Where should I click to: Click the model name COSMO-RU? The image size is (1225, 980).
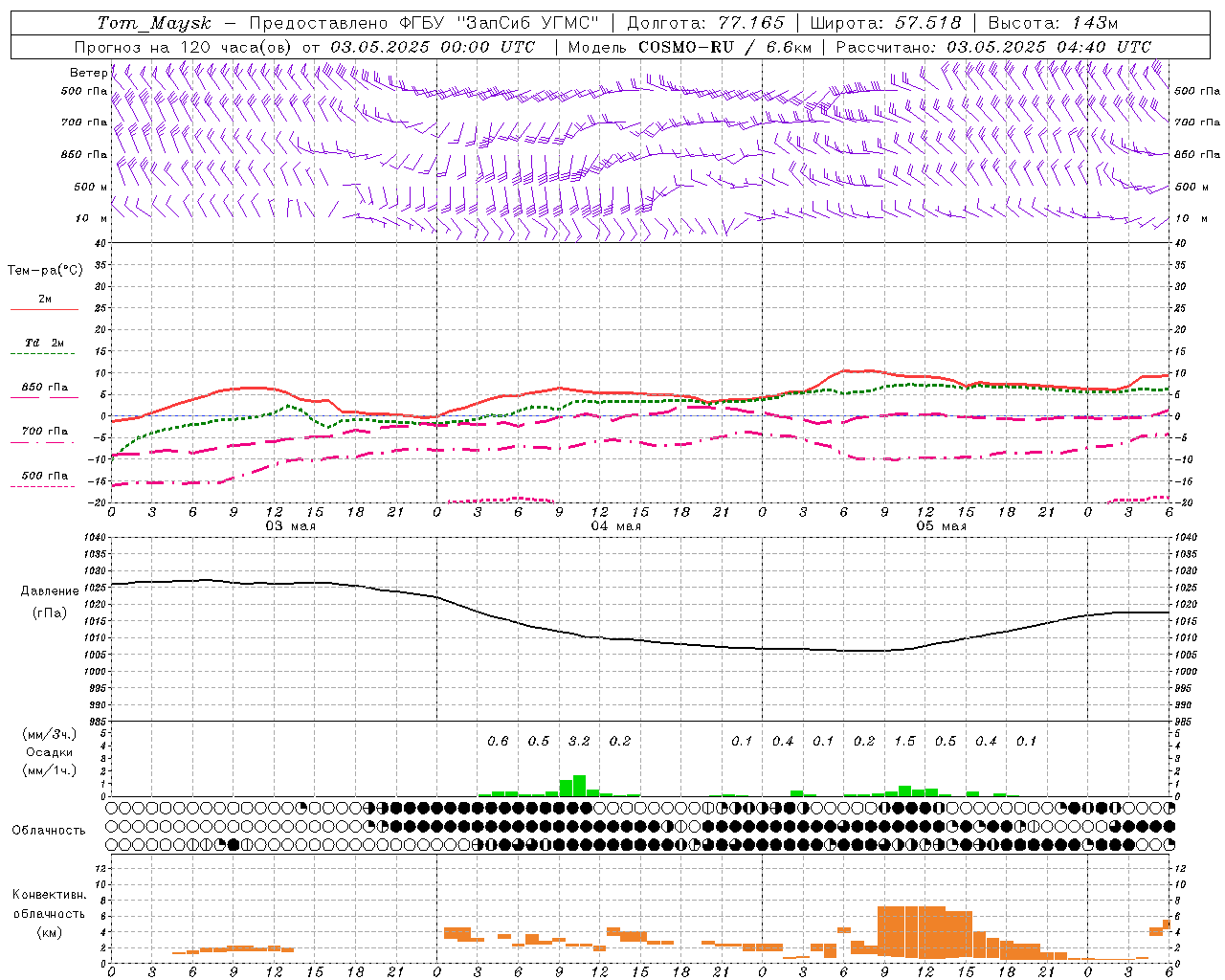685,47
